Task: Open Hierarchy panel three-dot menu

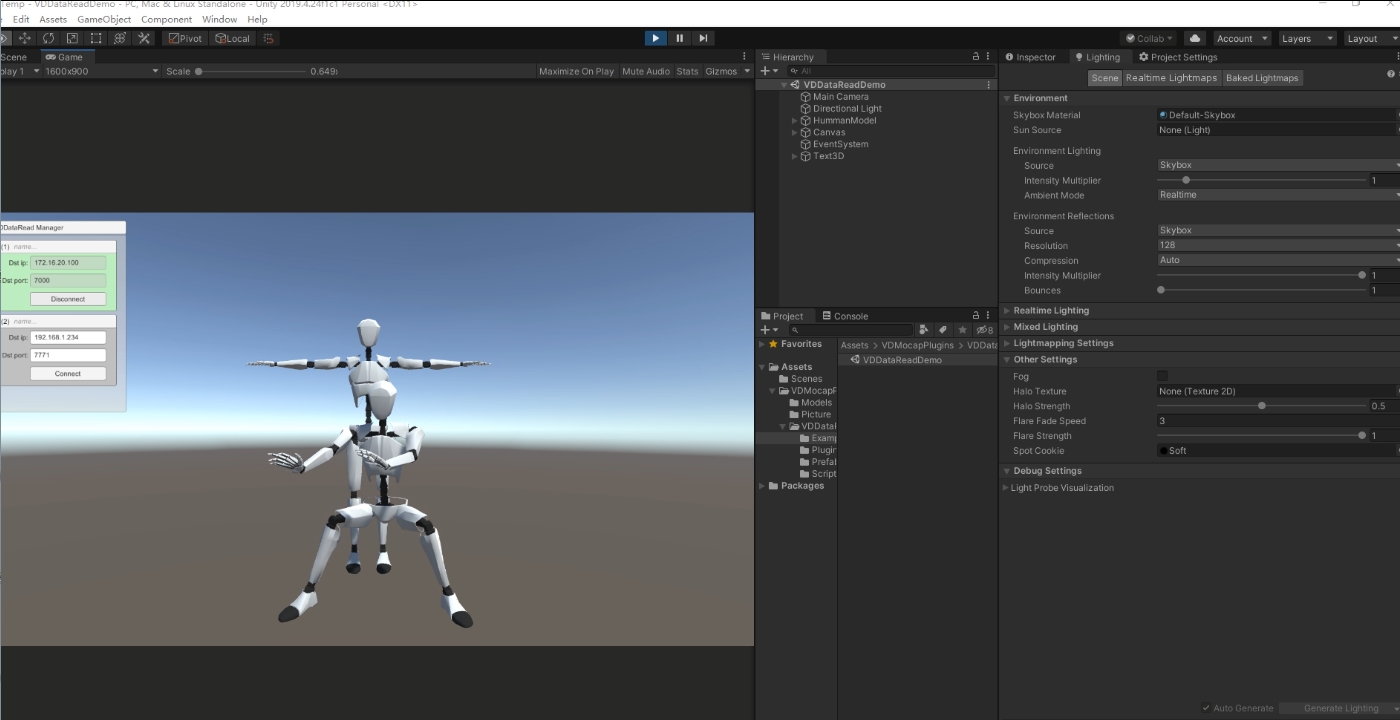Action: (x=988, y=57)
